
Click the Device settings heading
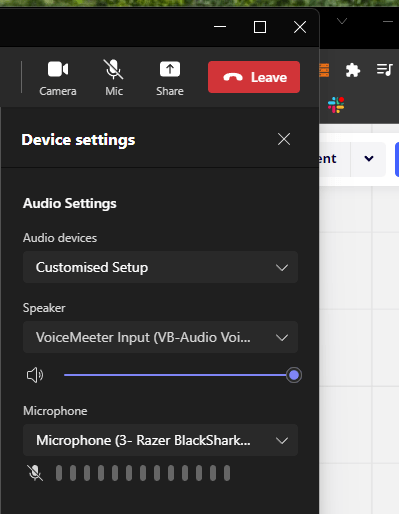(x=78, y=140)
